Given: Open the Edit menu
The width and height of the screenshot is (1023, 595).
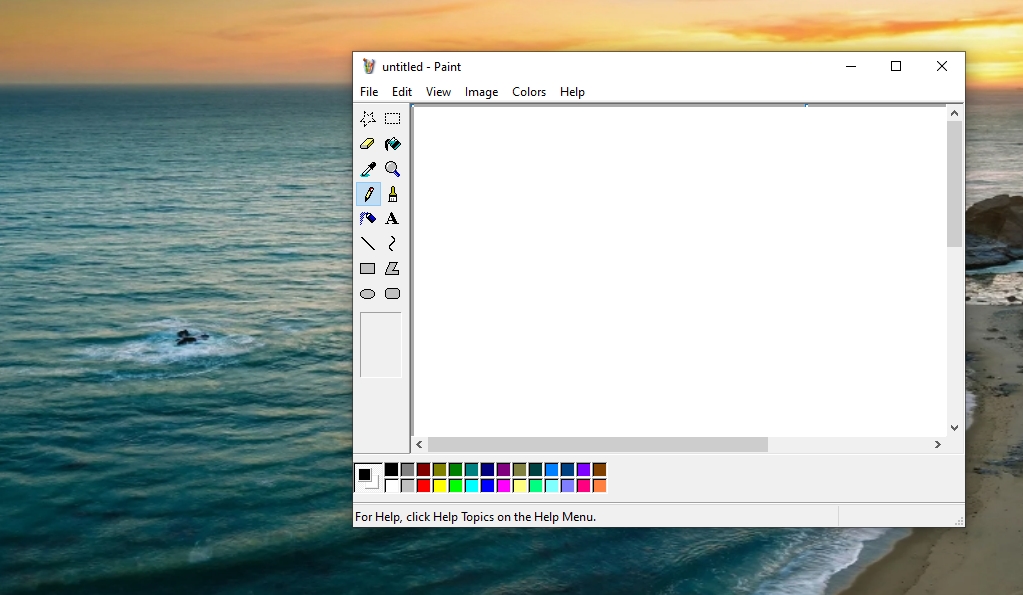Looking at the screenshot, I should point(401,92).
